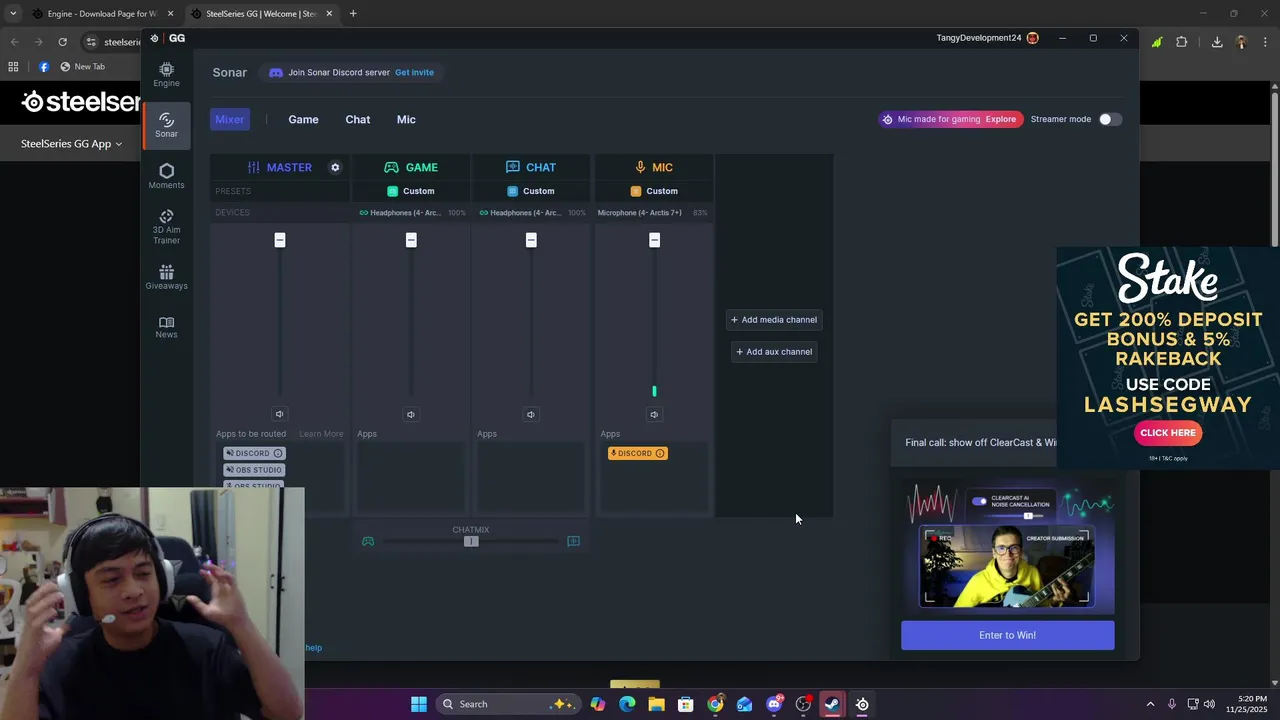The height and width of the screenshot is (720, 1280).
Task: Click the Chat volume slider handle
Action: [x=531, y=240]
